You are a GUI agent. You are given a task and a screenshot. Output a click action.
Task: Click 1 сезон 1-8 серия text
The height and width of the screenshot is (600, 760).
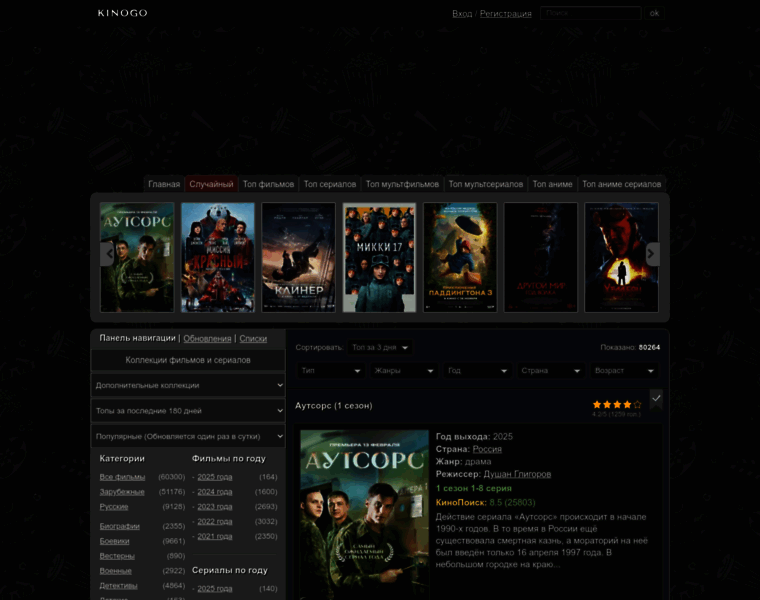pyautogui.click(x=474, y=489)
